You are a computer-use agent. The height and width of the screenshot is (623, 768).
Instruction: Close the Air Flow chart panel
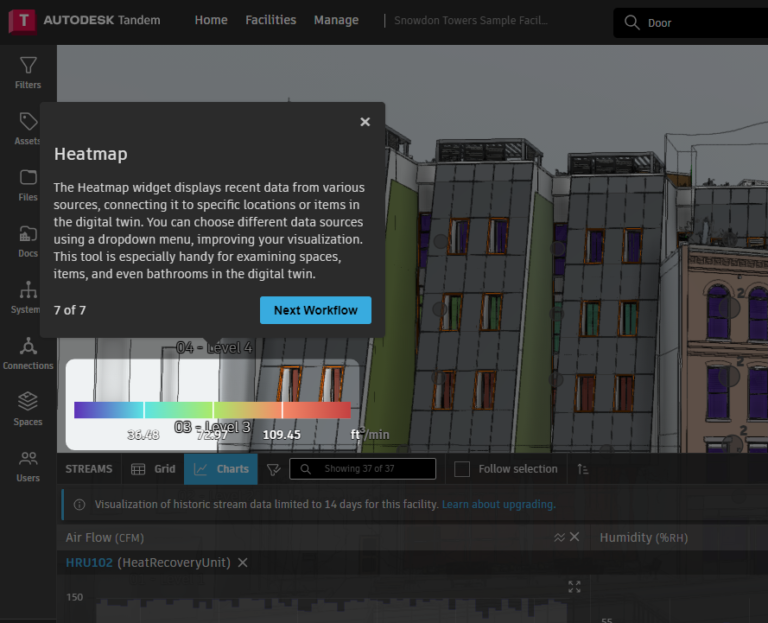[575, 537]
